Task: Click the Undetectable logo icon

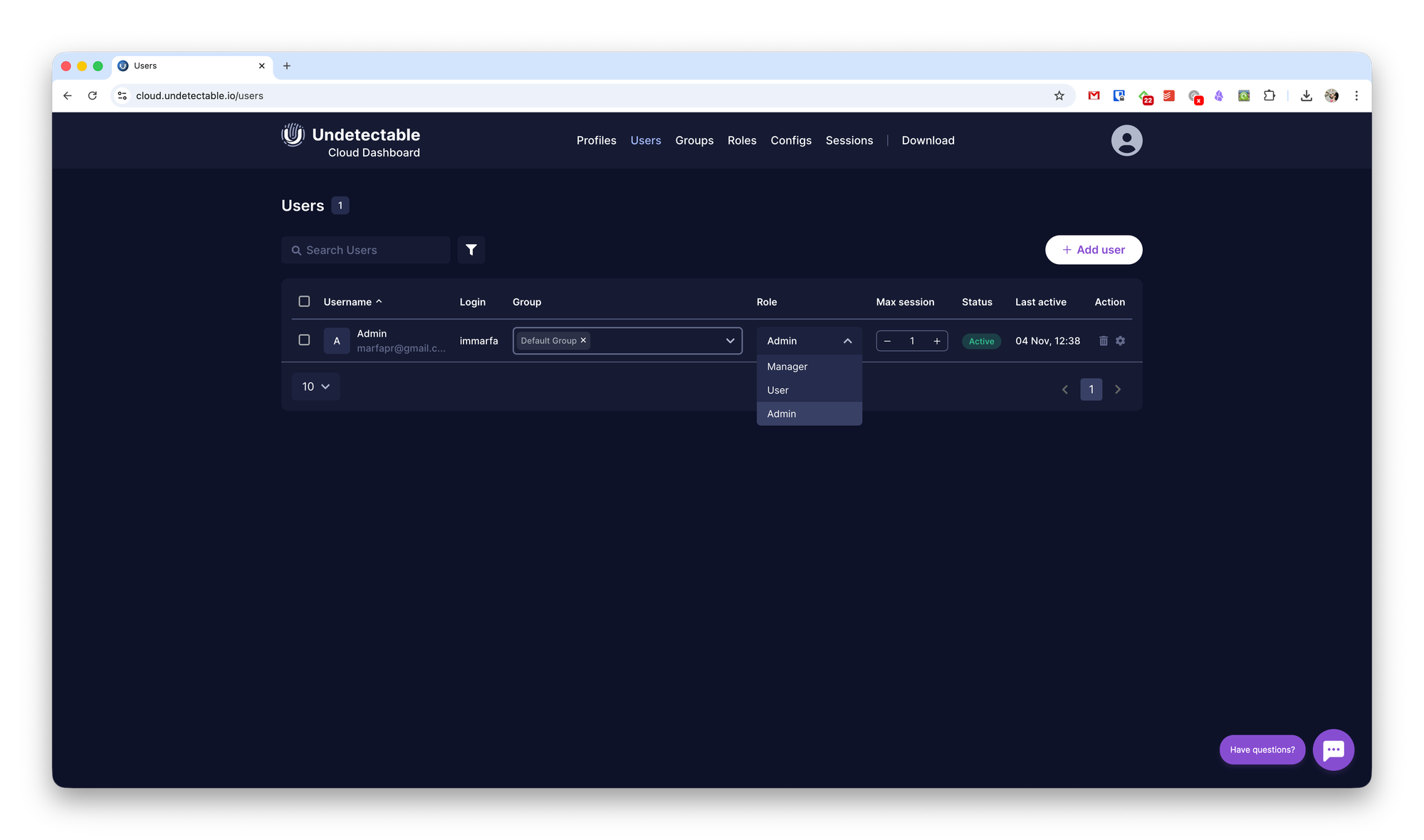Action: point(293,135)
